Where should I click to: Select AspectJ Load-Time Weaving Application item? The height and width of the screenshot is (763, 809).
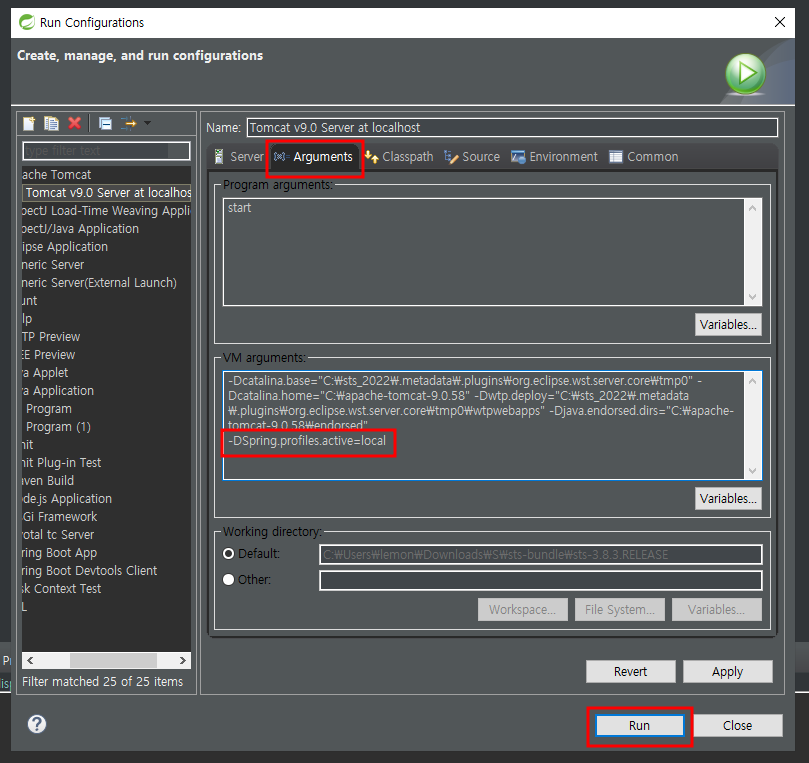(106, 211)
